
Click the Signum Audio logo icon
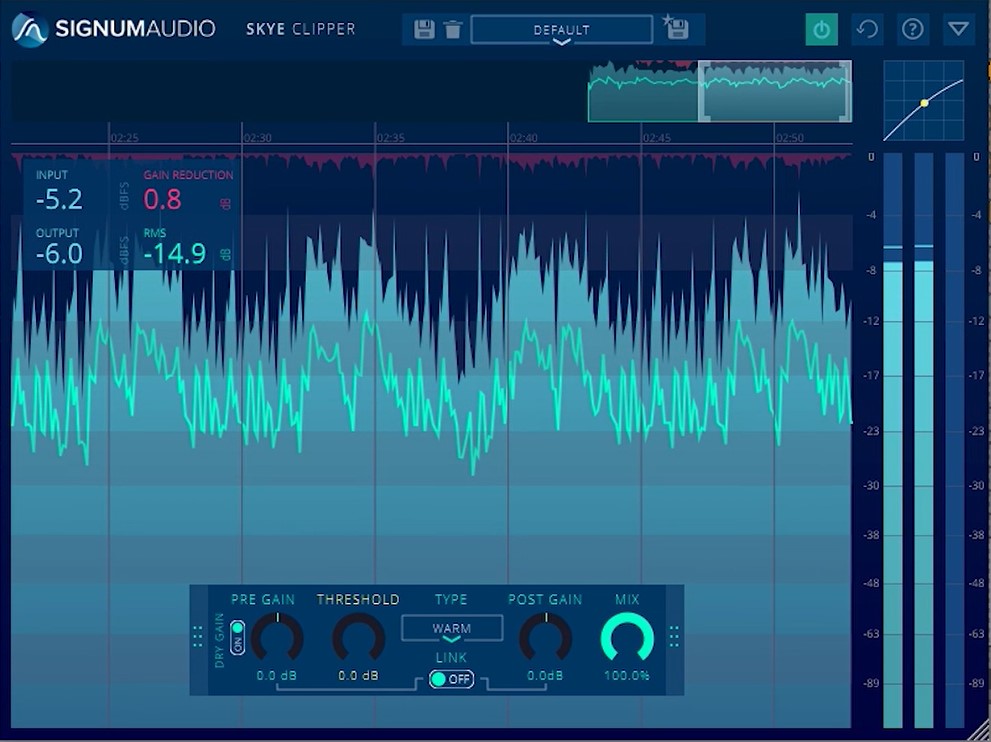coord(30,29)
